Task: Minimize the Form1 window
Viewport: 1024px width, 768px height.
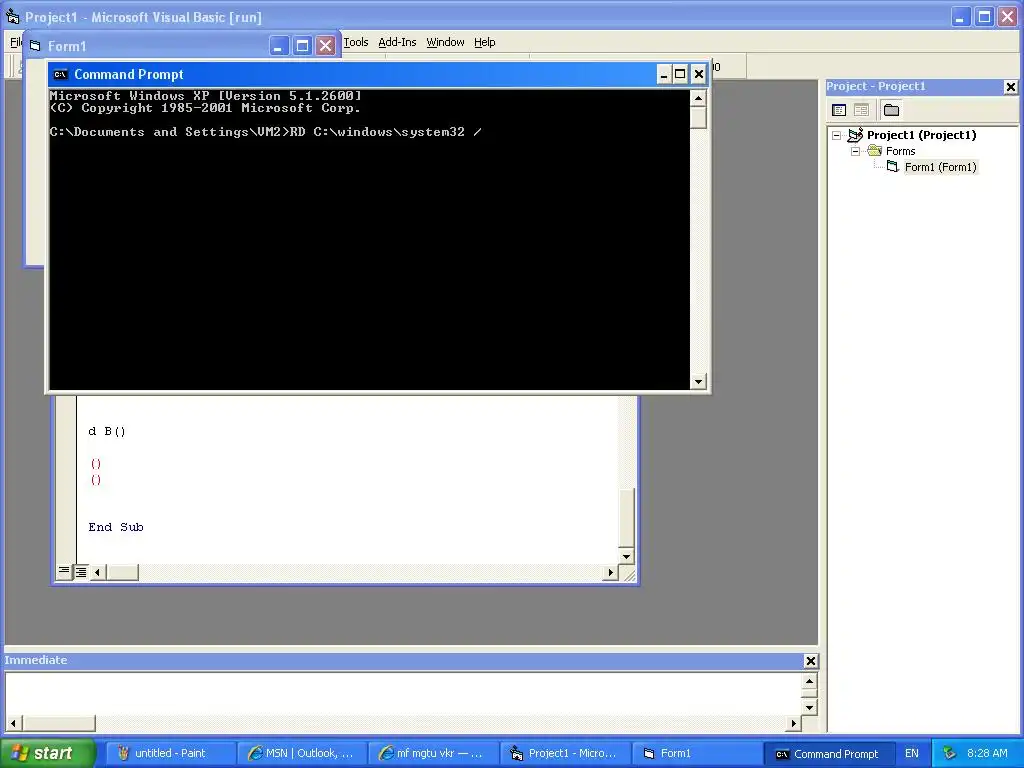Action: (279, 46)
